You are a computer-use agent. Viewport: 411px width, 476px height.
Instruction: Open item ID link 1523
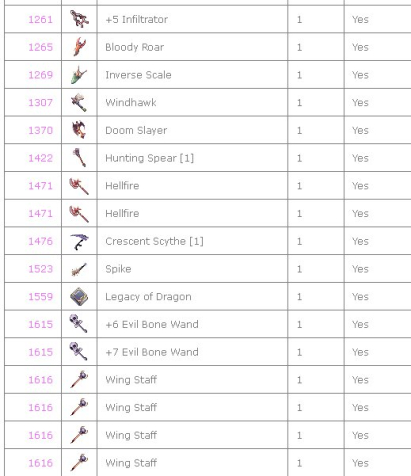[40, 269]
